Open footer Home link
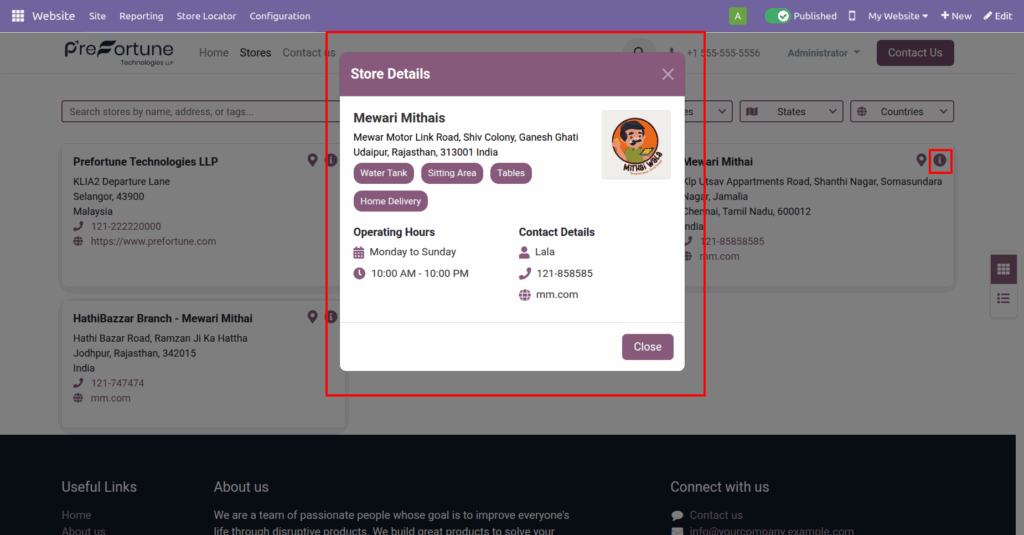1024x535 pixels. (76, 515)
